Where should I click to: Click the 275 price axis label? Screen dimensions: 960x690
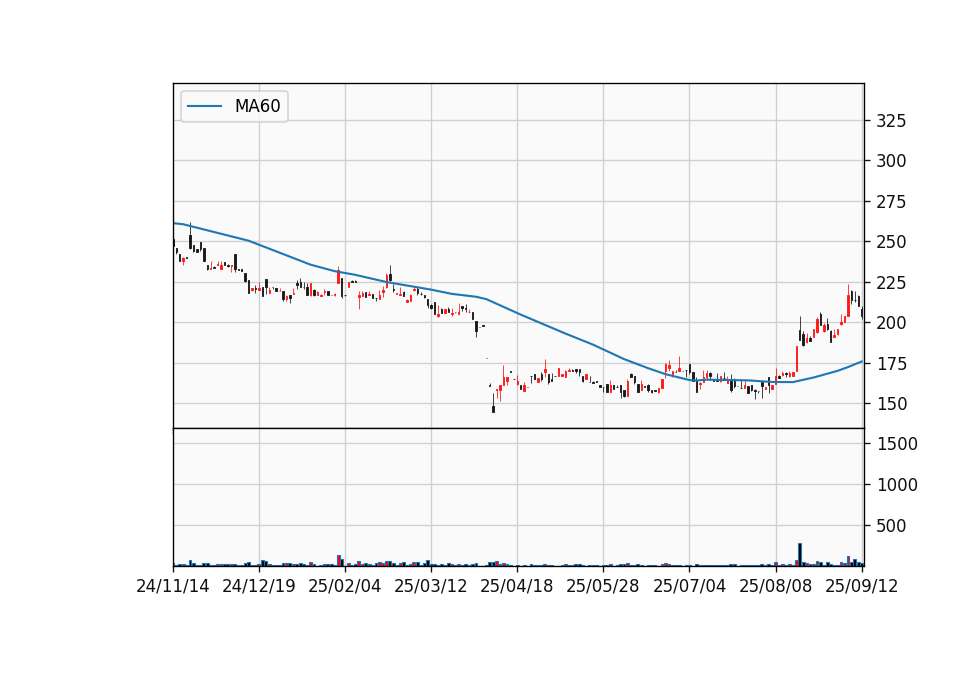(x=891, y=202)
